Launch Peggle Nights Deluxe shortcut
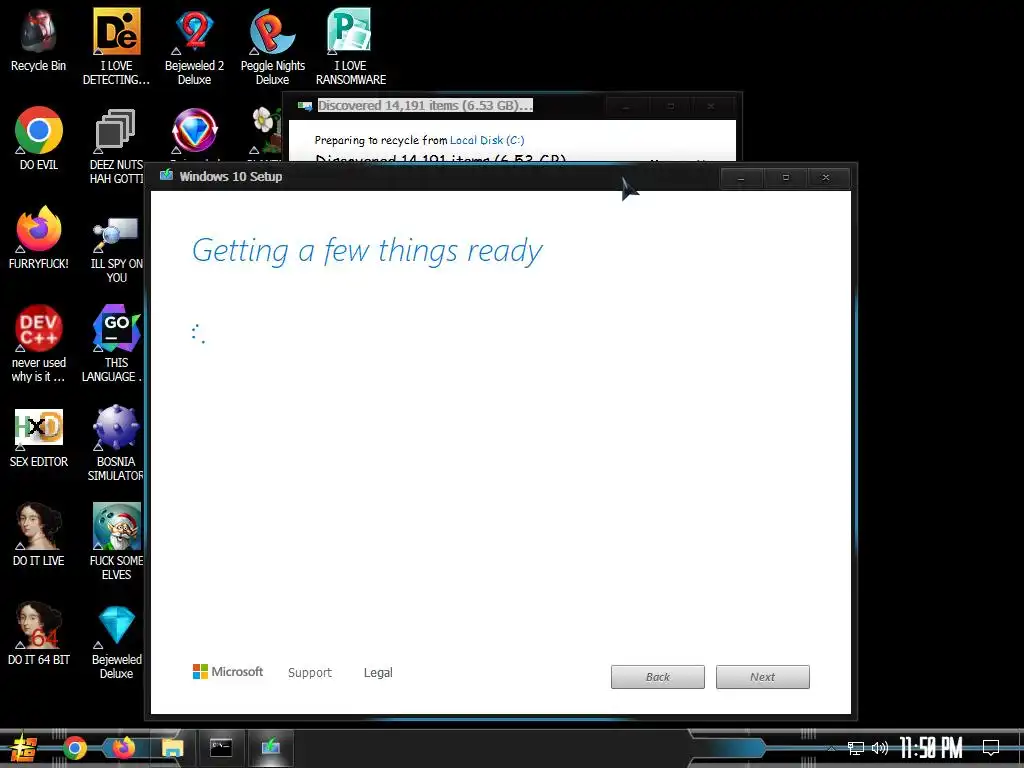The width and height of the screenshot is (1024, 768). pyautogui.click(x=272, y=46)
